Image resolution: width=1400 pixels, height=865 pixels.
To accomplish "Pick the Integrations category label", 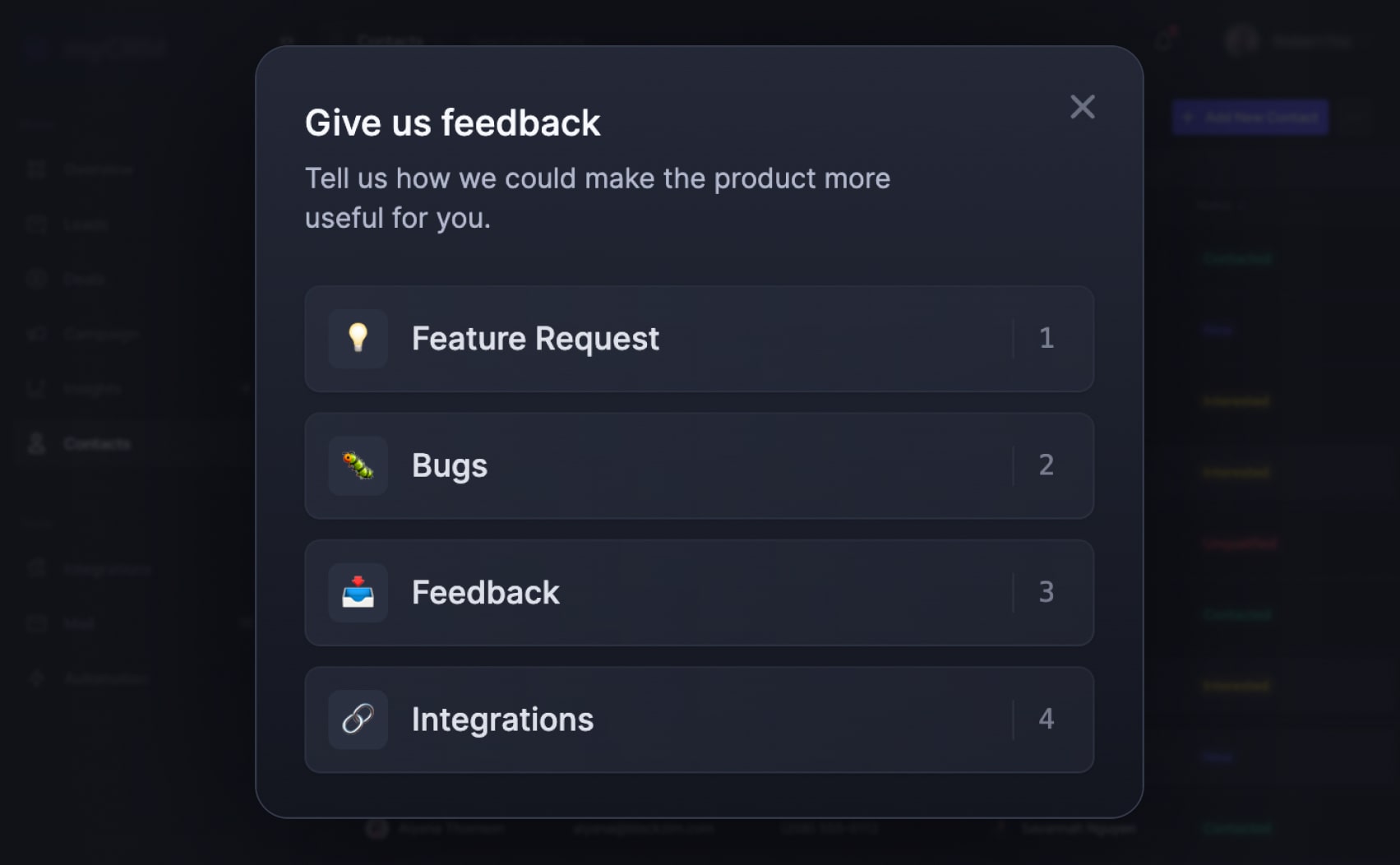I will pyautogui.click(x=502, y=719).
